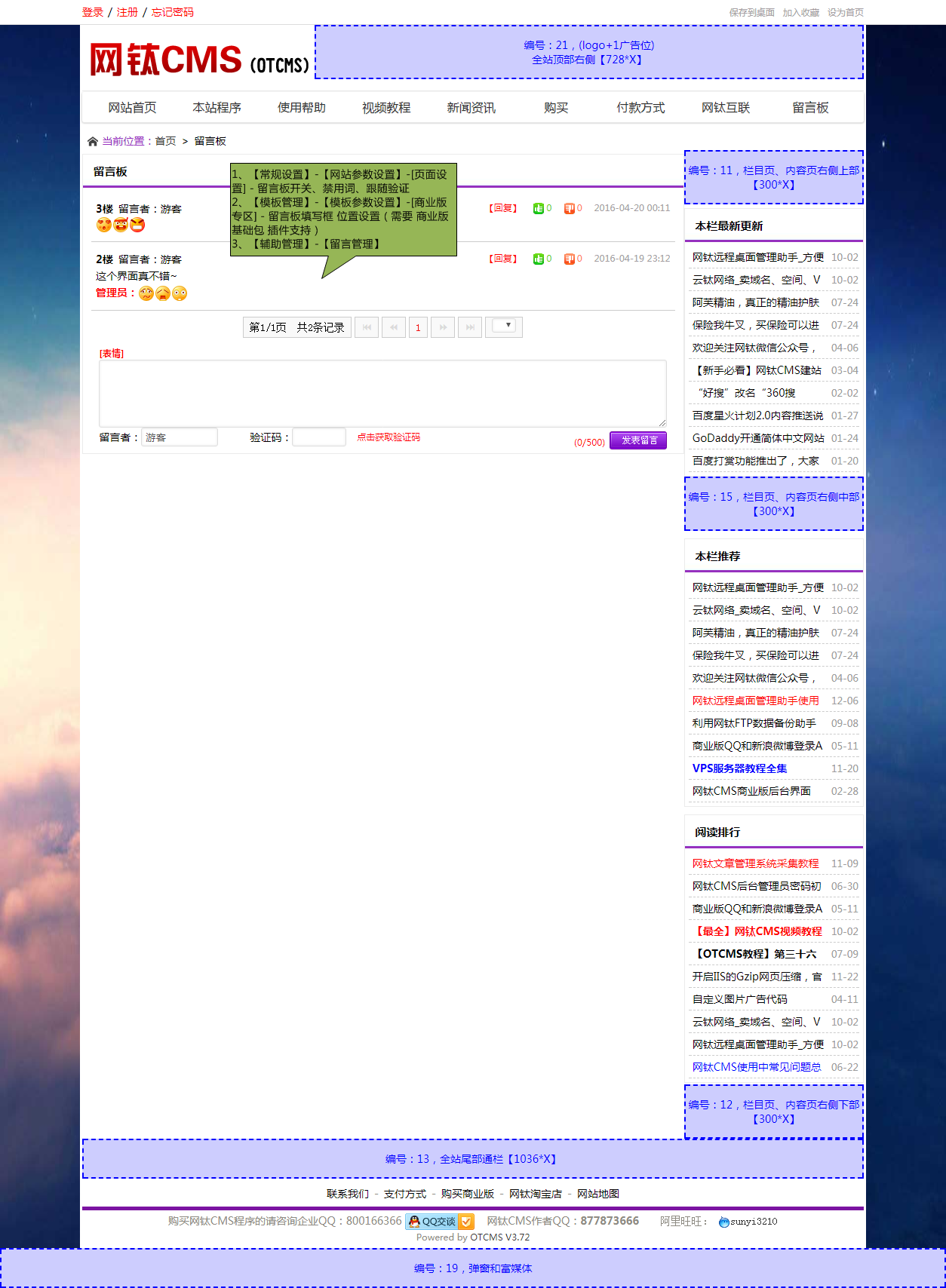
Task: Select 付款方式 in the main navigation
Action: click(640, 108)
